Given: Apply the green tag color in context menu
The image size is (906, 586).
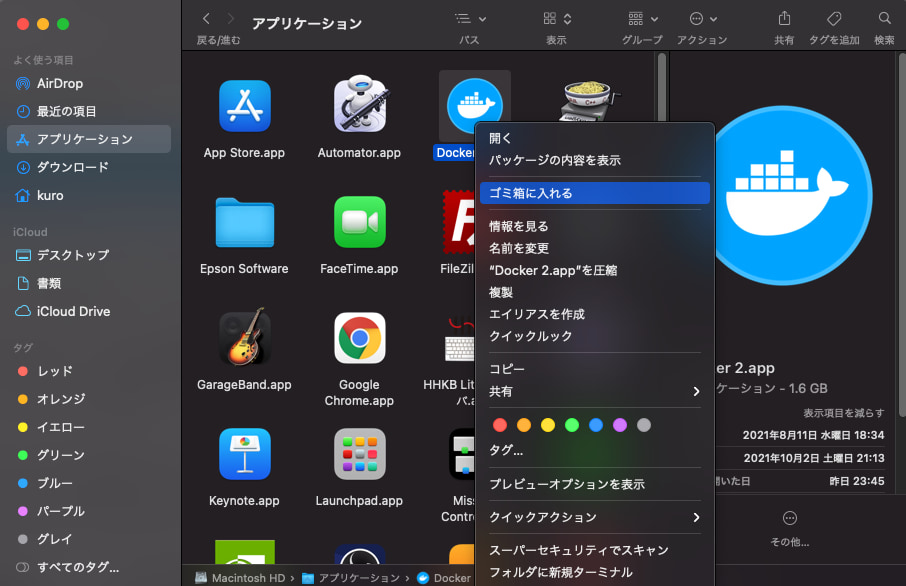Looking at the screenshot, I should pyautogui.click(x=572, y=425).
